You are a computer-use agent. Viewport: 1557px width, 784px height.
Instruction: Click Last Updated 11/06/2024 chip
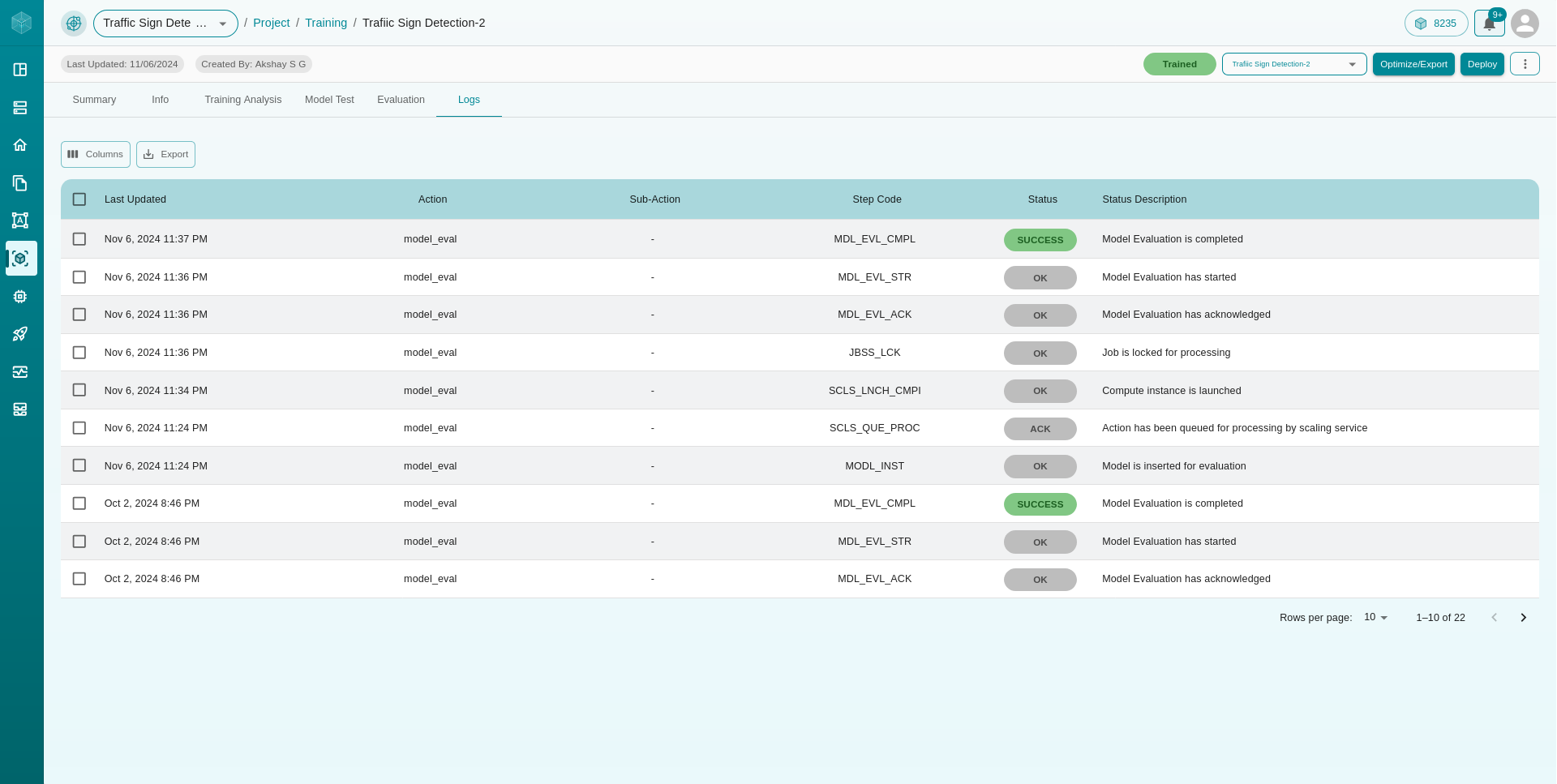[122, 64]
